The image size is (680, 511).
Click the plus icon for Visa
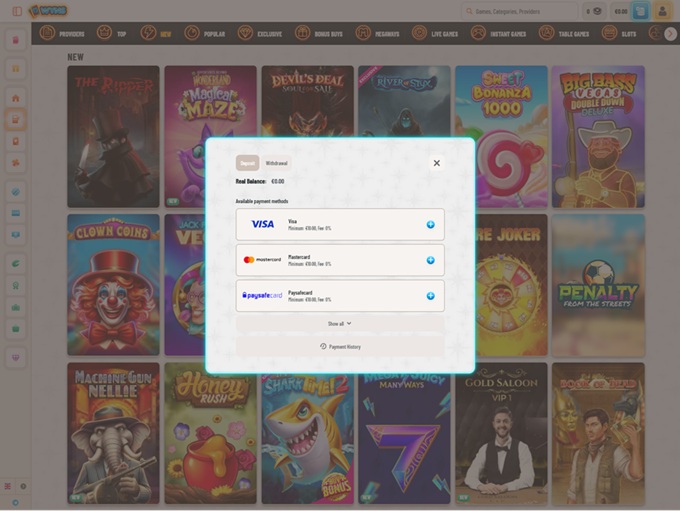click(x=430, y=224)
